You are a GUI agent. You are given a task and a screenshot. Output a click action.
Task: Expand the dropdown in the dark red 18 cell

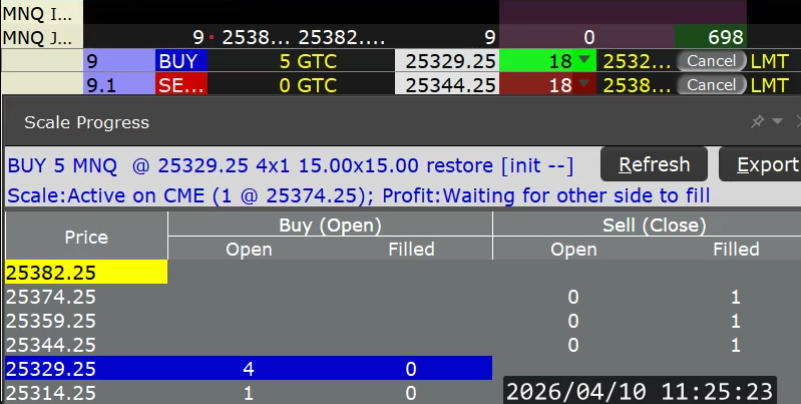coord(583,85)
